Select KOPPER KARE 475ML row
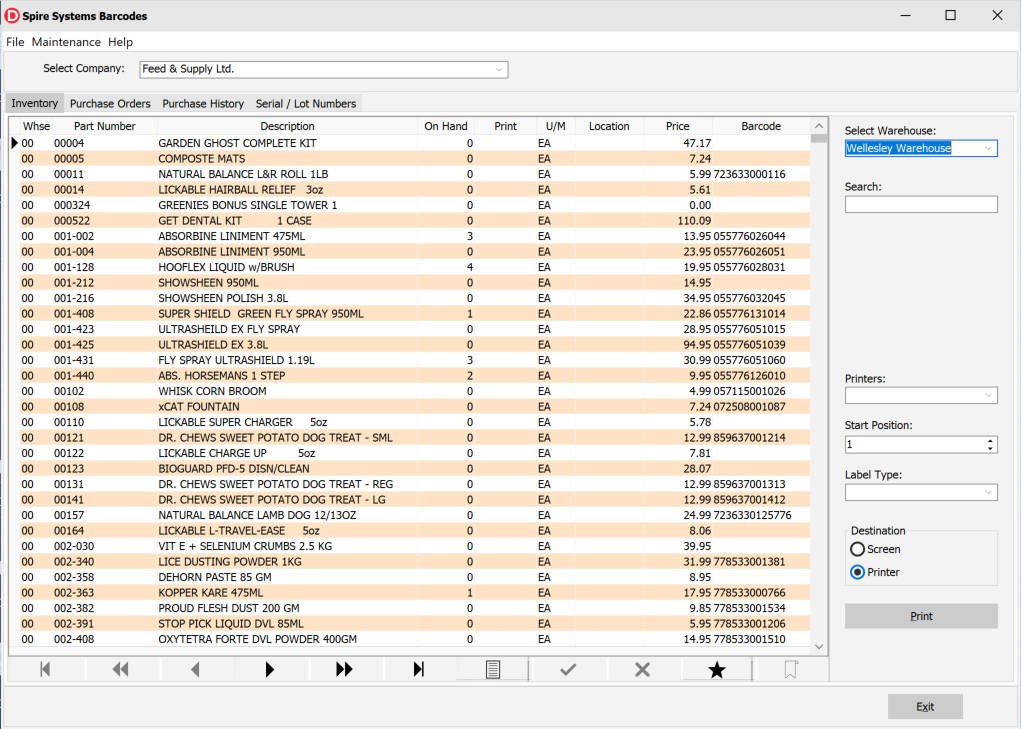The height and width of the screenshot is (729, 1021). tap(415, 593)
